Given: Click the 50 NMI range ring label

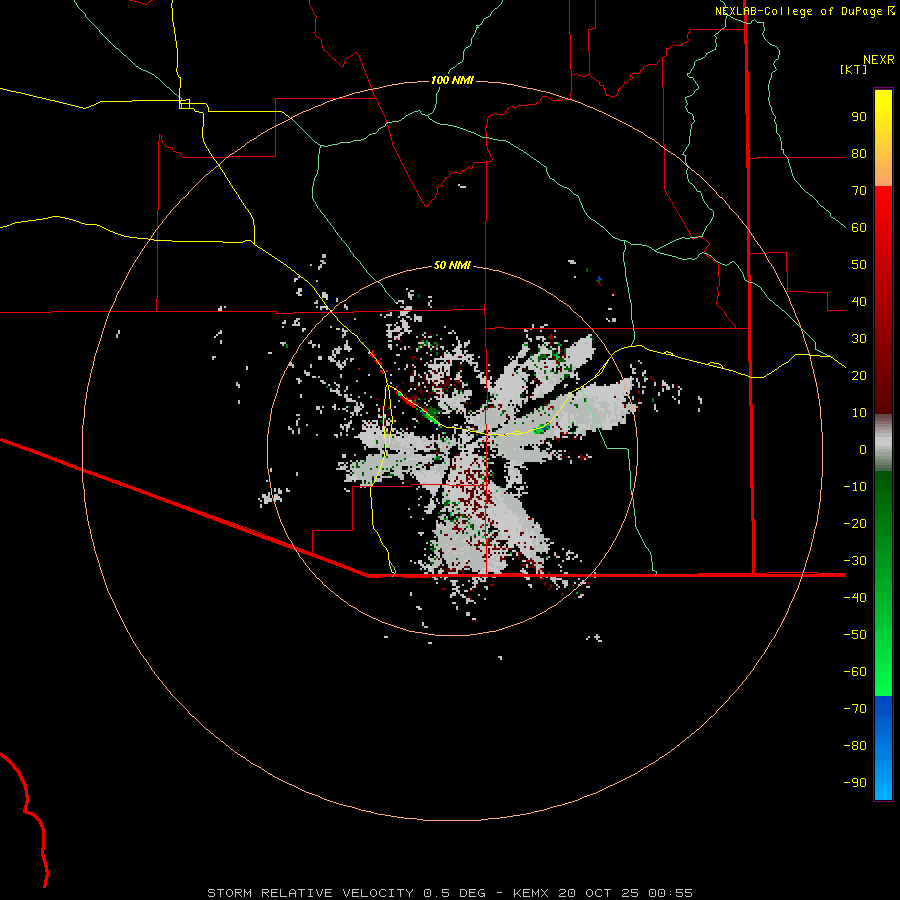Looking at the screenshot, I should point(452,265).
